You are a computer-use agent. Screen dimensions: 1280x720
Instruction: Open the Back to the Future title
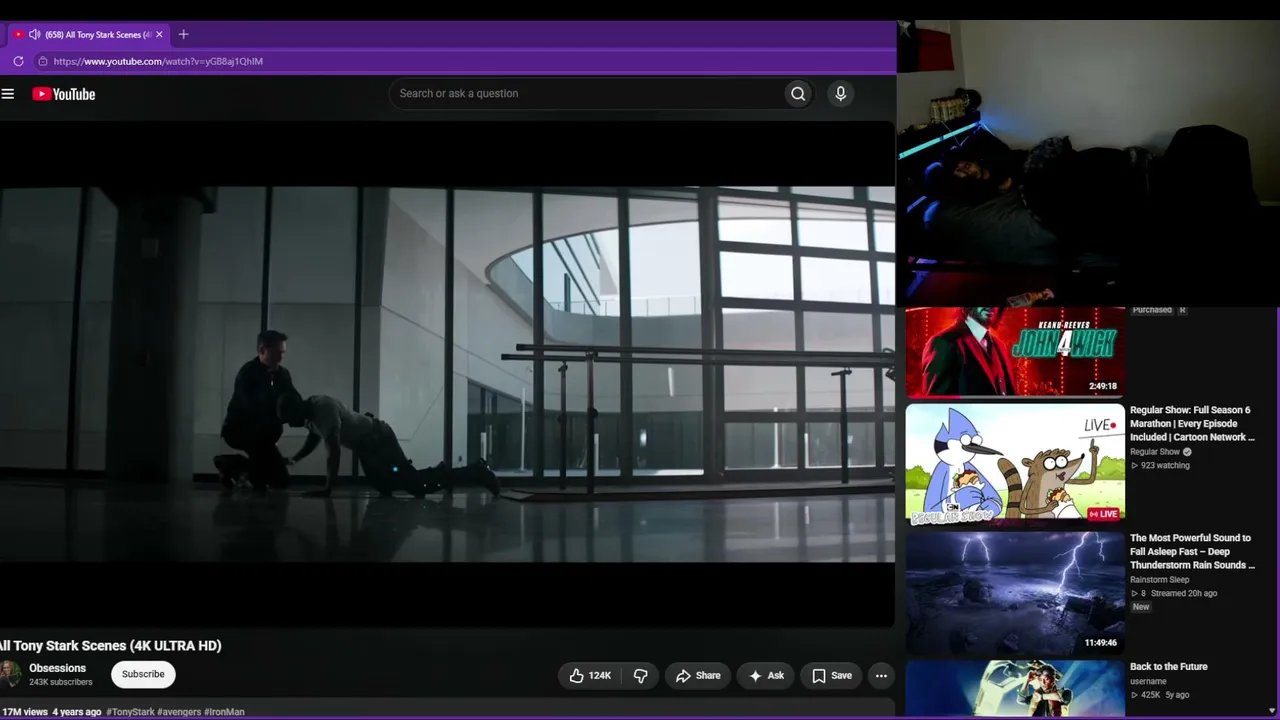[x=1169, y=667]
